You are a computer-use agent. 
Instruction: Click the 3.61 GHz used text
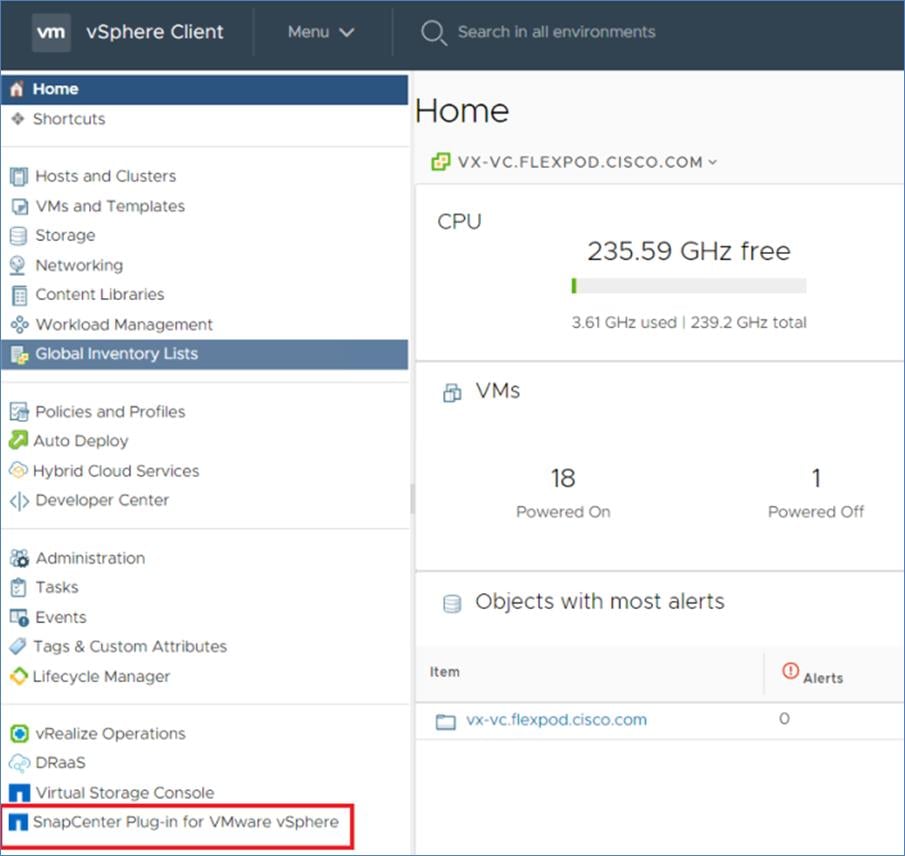click(x=624, y=323)
